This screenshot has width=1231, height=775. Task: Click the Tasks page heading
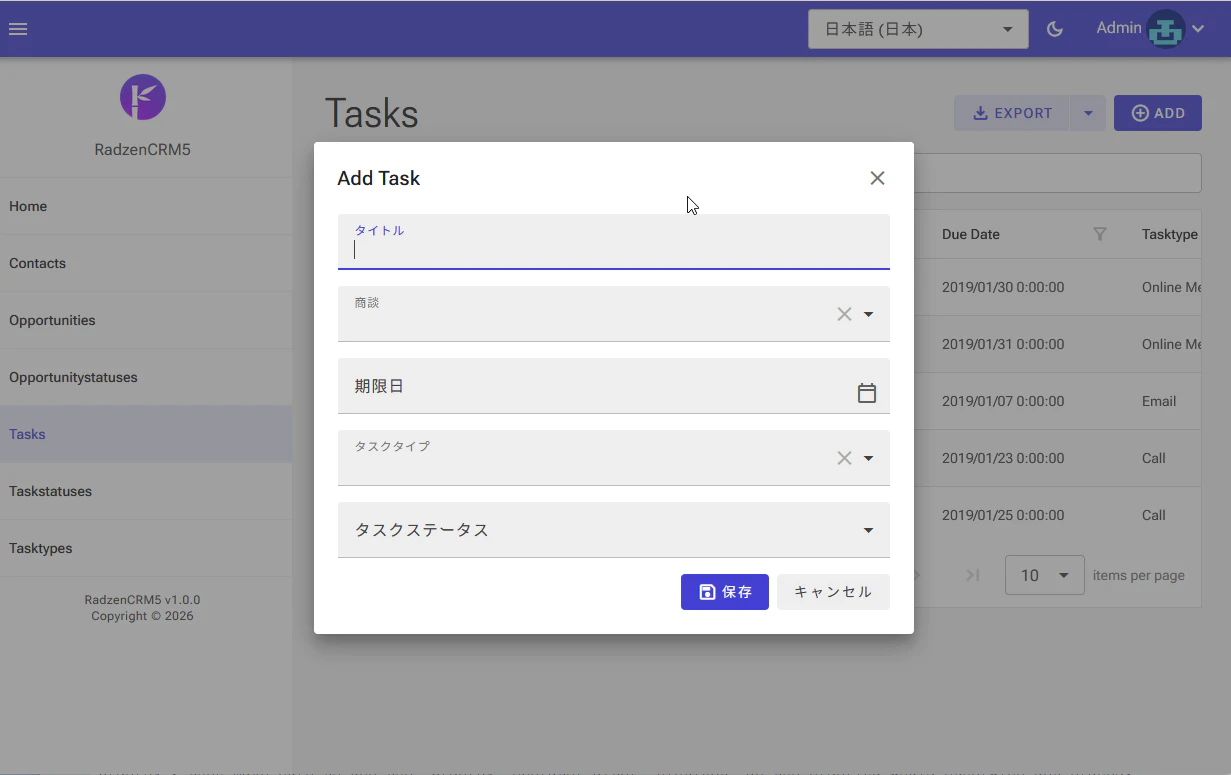pos(372,114)
